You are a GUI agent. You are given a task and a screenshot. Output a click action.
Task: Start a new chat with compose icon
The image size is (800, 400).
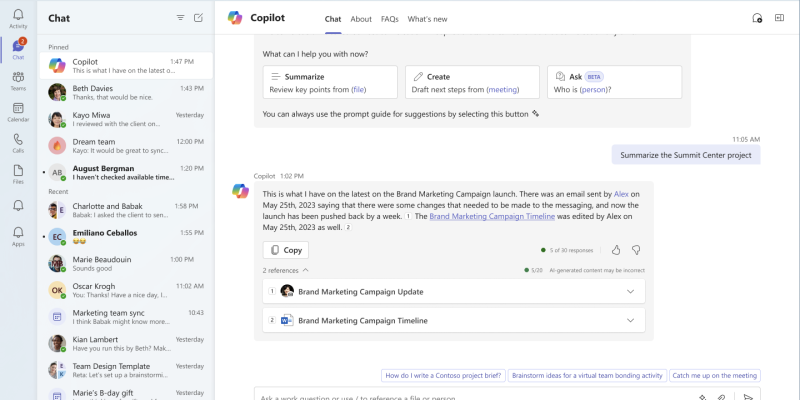click(x=198, y=18)
